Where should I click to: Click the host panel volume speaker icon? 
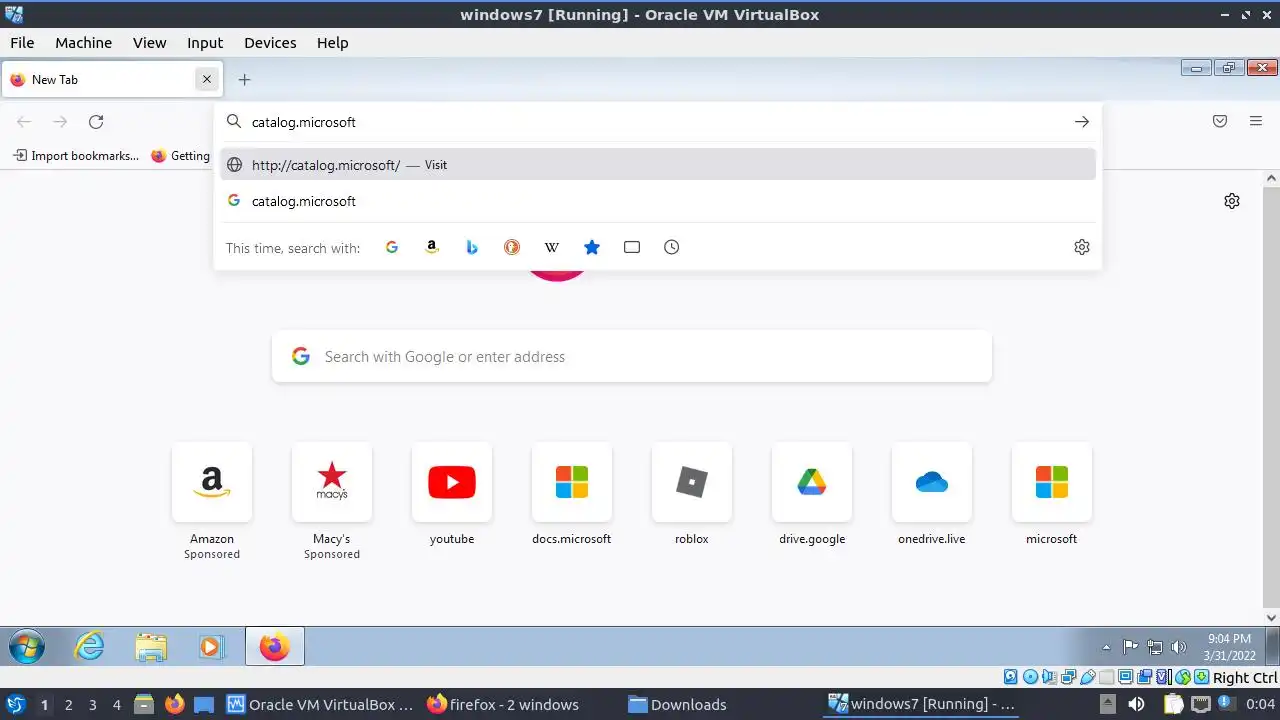tap(1136, 704)
